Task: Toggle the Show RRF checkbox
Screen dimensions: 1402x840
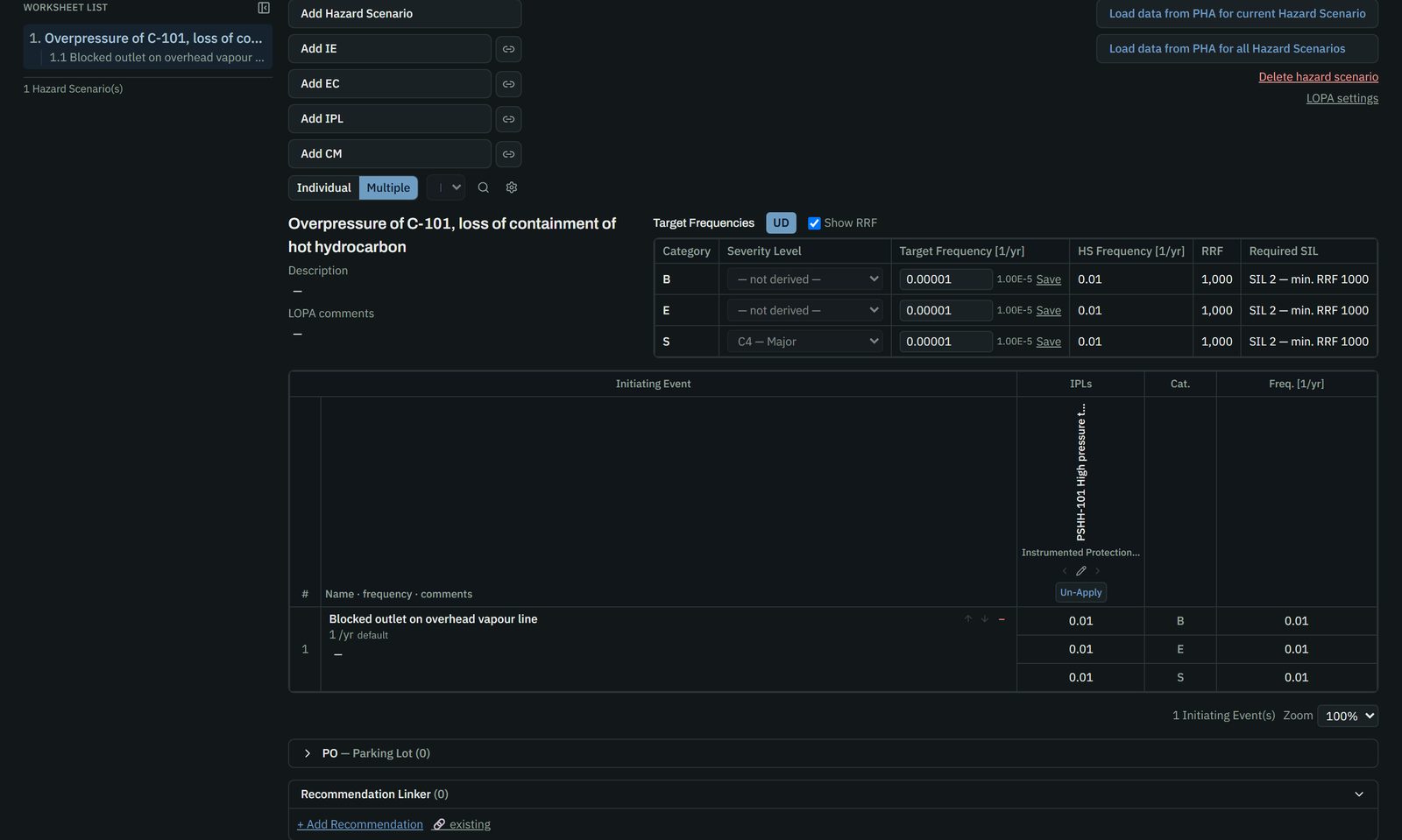Action: (x=814, y=223)
